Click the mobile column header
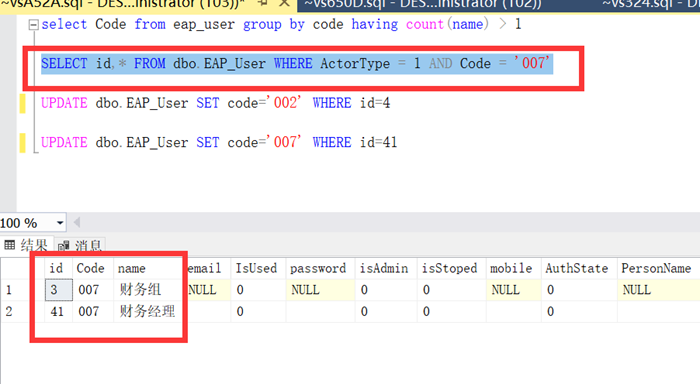Screen dimensions: 700x384 pyautogui.click(x=513, y=268)
